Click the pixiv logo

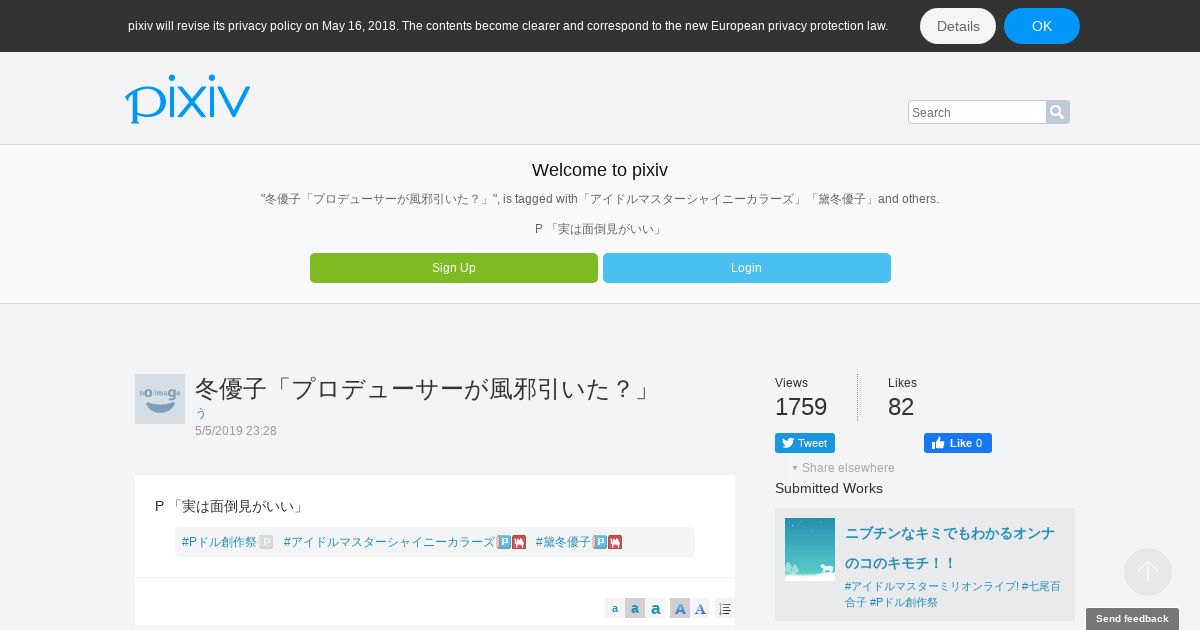tap(187, 99)
